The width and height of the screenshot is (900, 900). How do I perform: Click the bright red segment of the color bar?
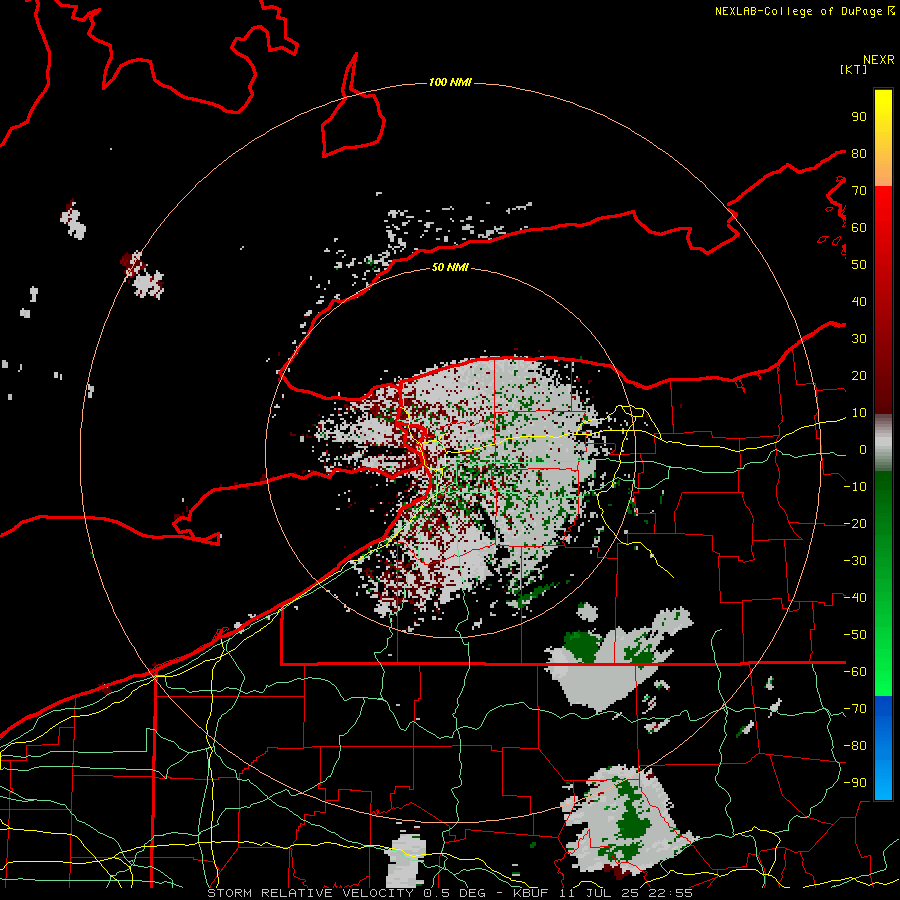(883, 212)
